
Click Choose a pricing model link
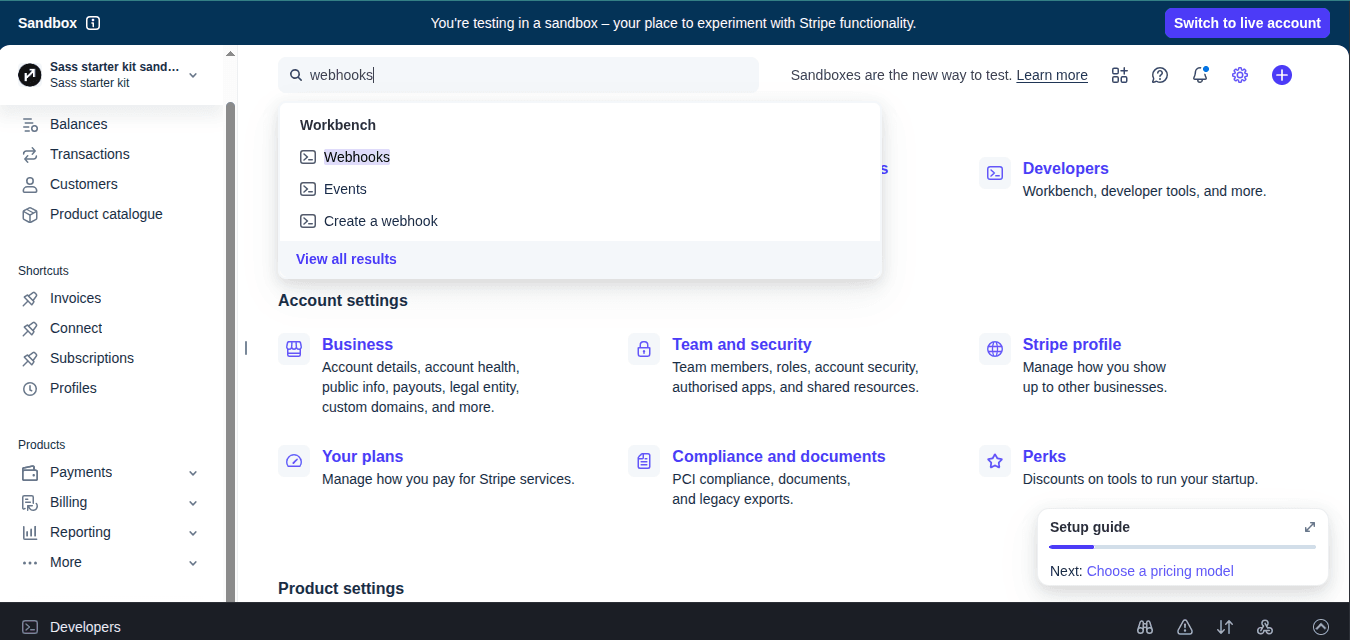(1160, 571)
